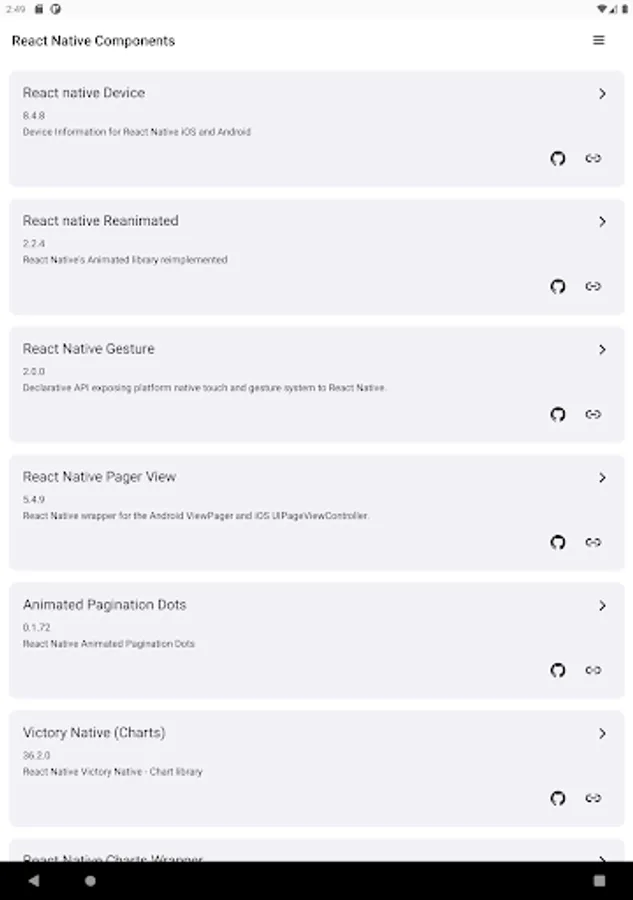Viewport: 633px width, 900px height.
Task: Expand React native Reanimated chevron
Action: click(x=602, y=222)
